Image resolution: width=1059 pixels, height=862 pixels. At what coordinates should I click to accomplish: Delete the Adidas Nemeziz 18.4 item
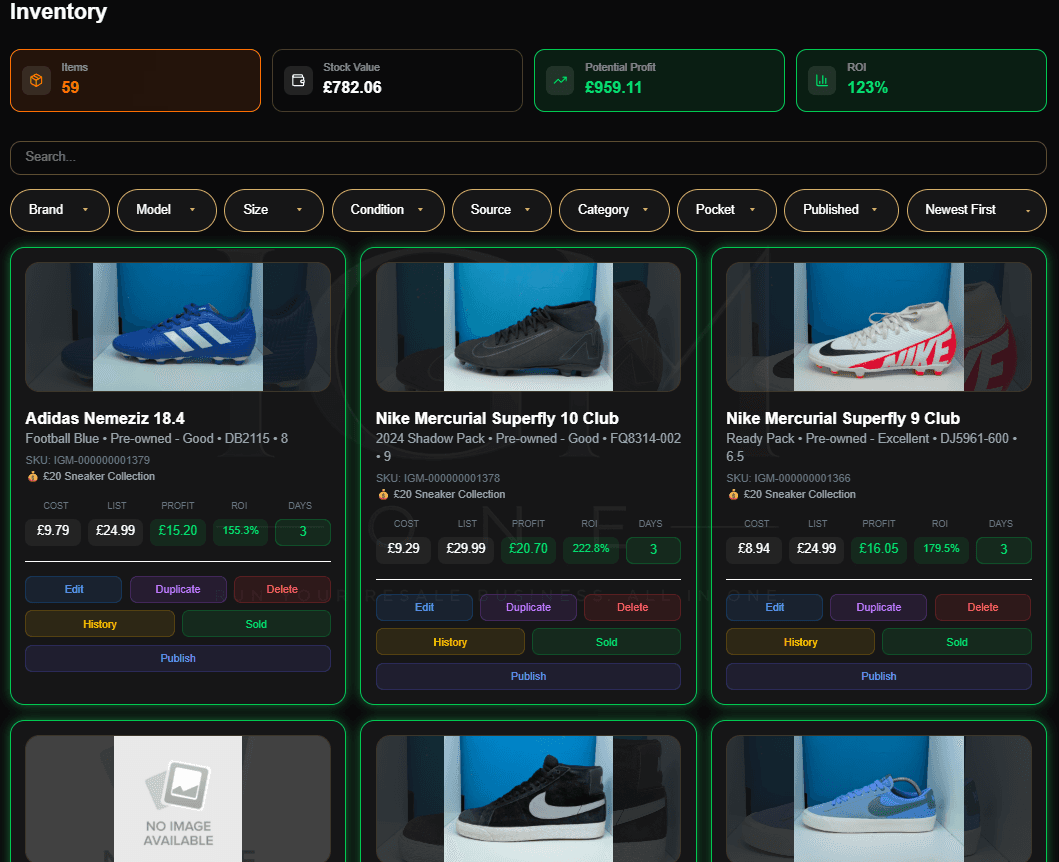pos(282,589)
